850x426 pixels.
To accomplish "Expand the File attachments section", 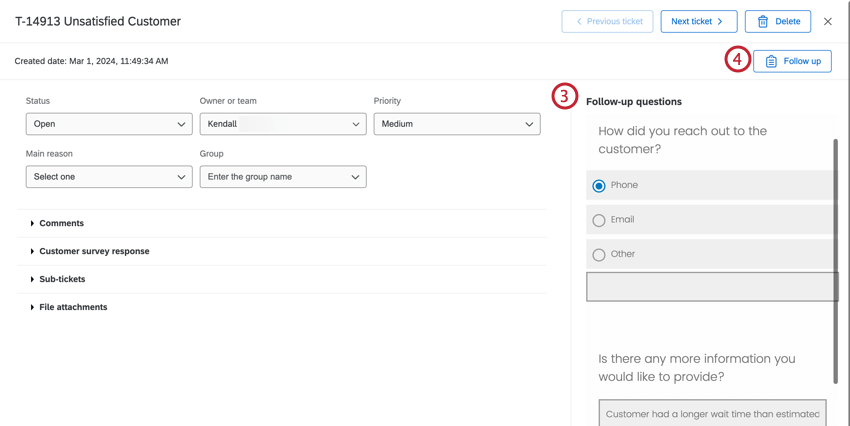I will 73,307.
